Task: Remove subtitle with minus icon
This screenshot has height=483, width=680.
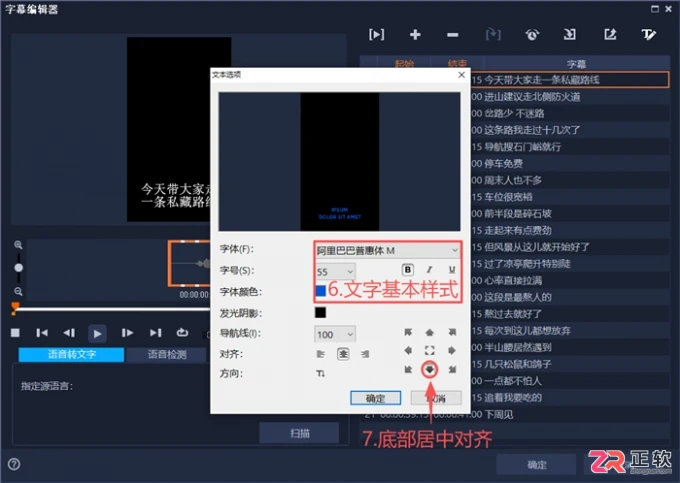Action: coord(452,35)
